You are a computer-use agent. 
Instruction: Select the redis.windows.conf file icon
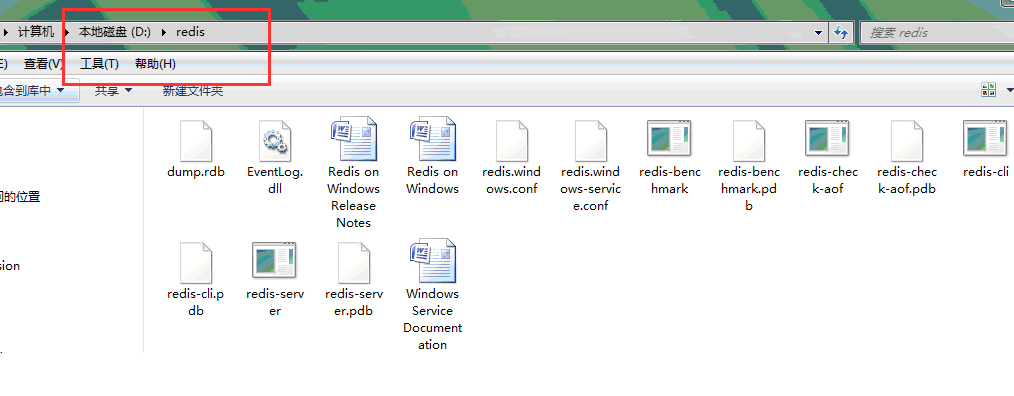[x=512, y=140]
